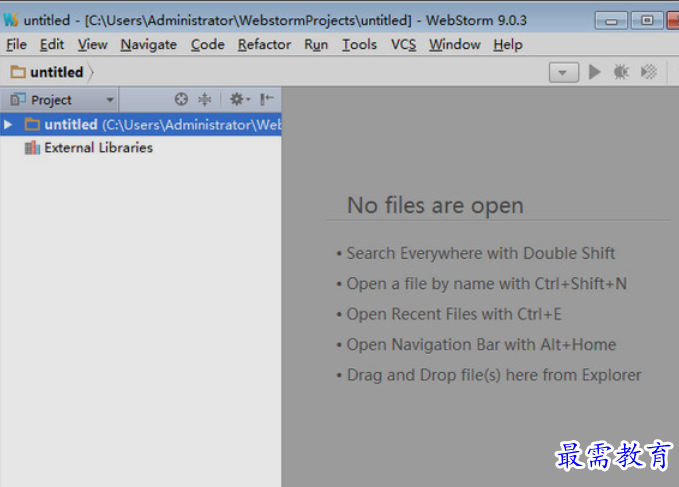Open the File menu
This screenshot has height=487, width=679.
(x=16, y=44)
